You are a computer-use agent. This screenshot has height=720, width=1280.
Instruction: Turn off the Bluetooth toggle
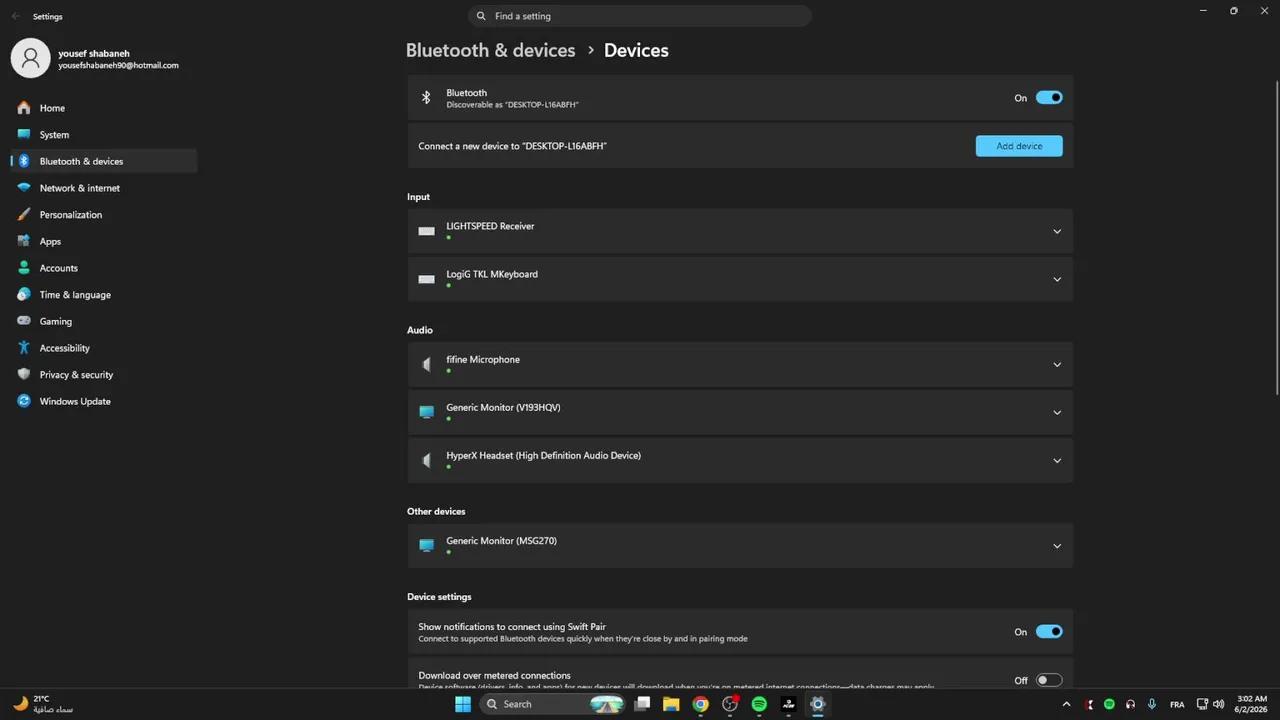pos(1049,98)
